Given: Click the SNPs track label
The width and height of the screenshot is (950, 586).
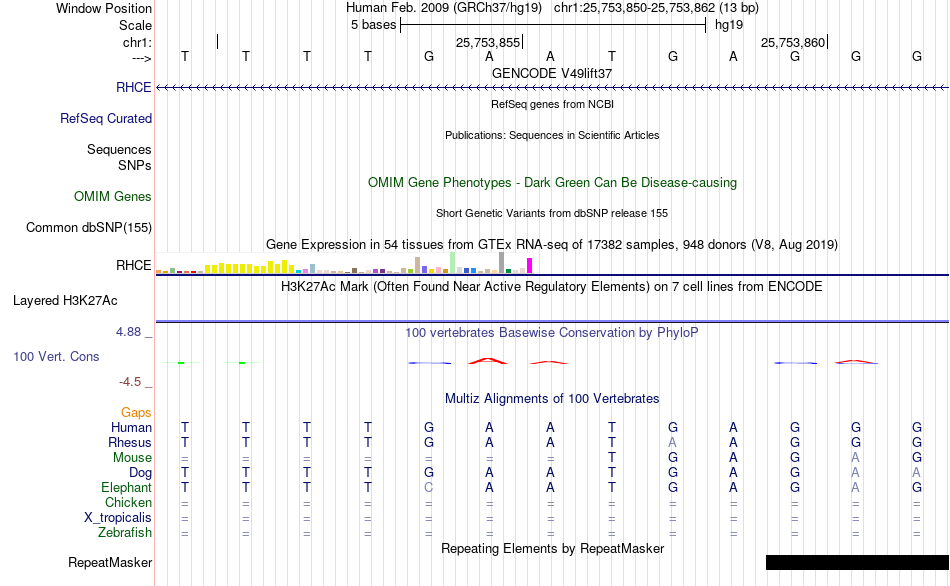Looking at the screenshot, I should coord(135,165).
